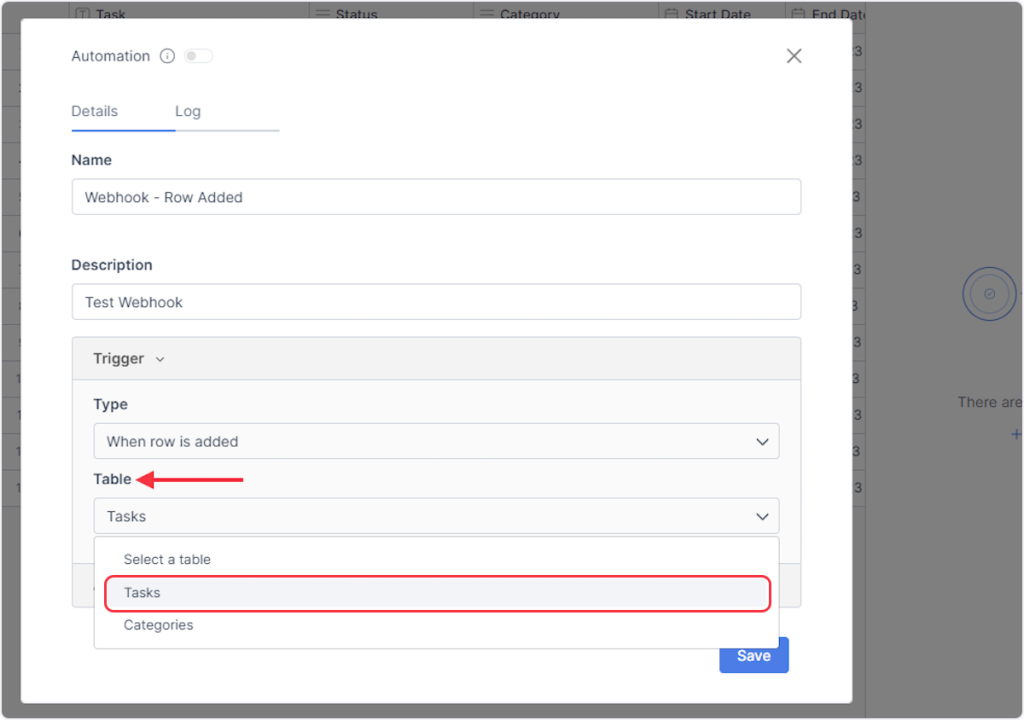Click the End Date calendar icon
The image size is (1024, 720).
pyautogui.click(x=798, y=15)
